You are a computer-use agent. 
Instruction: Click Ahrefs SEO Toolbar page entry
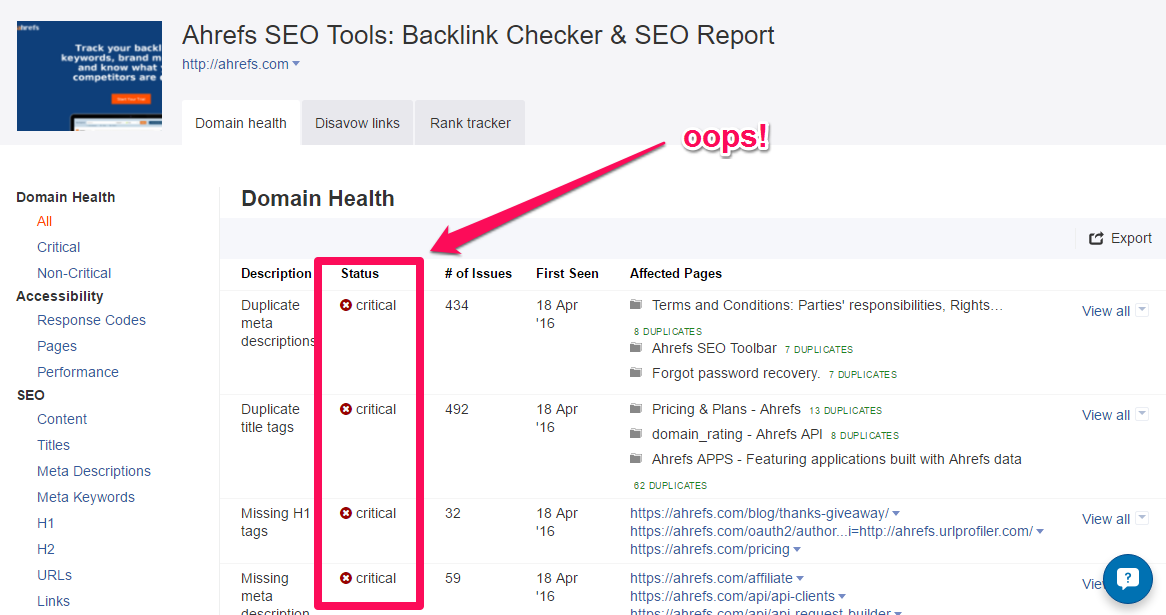pos(714,348)
